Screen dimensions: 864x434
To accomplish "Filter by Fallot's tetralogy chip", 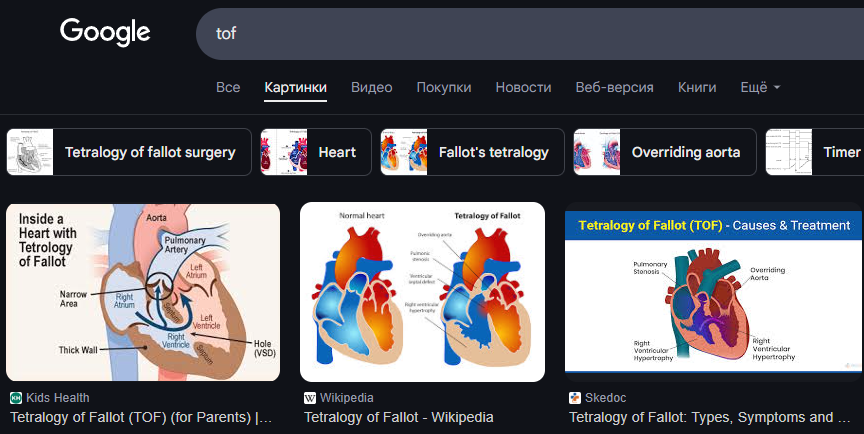I will tap(470, 152).
